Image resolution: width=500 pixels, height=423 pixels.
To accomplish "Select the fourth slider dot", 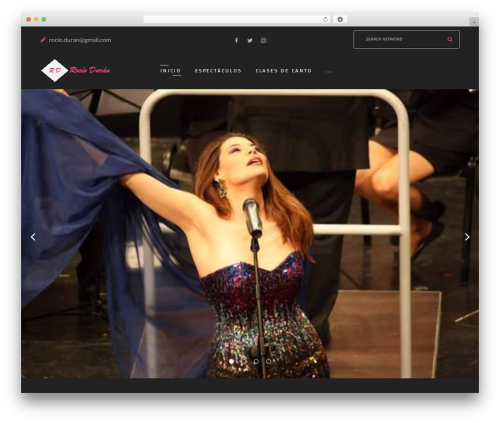I will [x=268, y=361].
